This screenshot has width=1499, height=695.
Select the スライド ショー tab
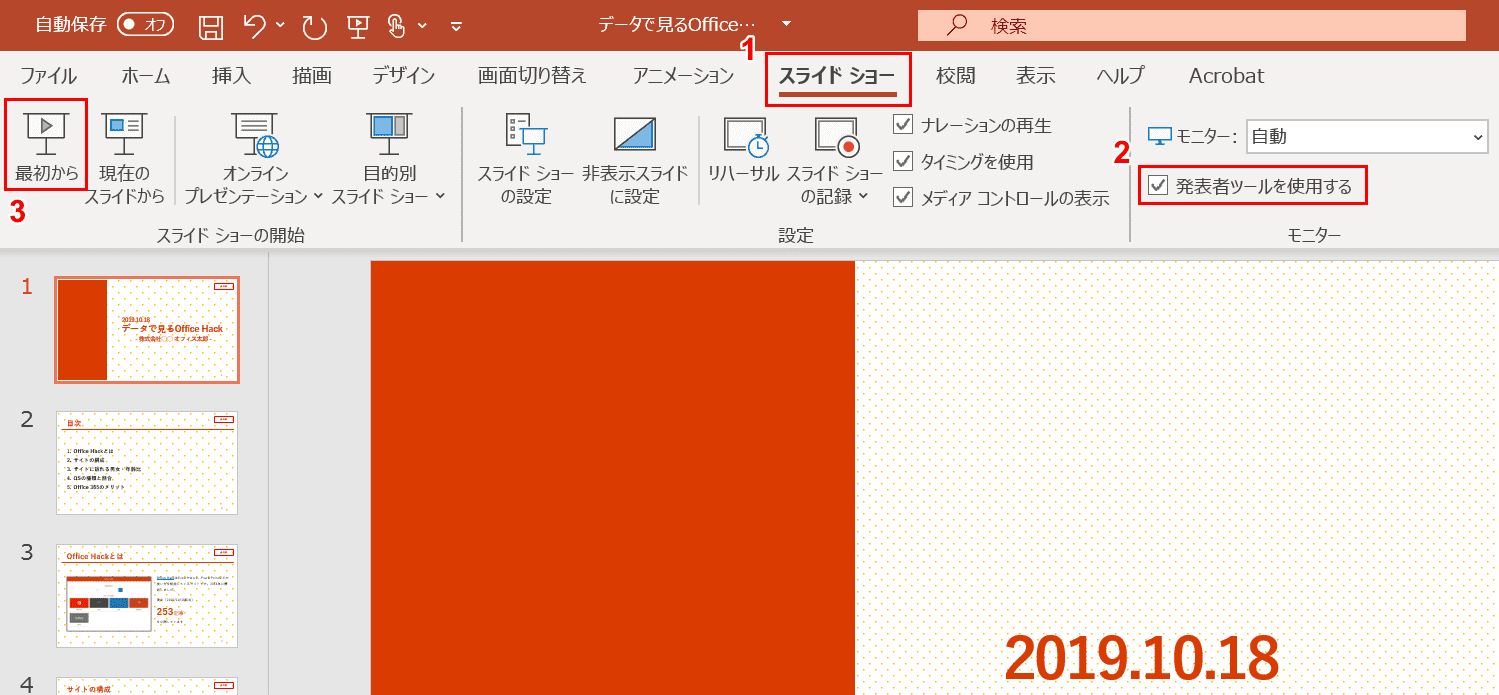(x=837, y=76)
